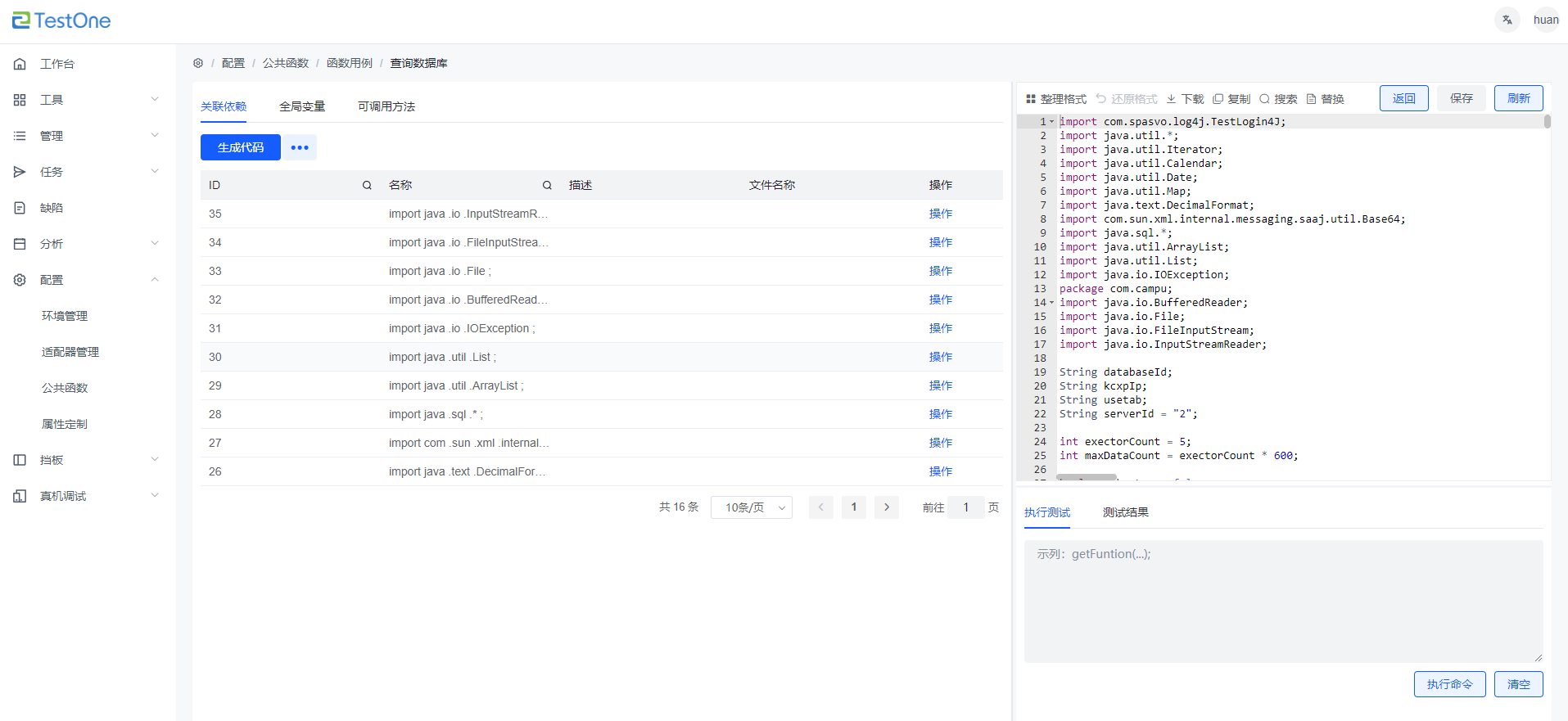Expand the 真机调试 menu chevron
This screenshot has width=1568, height=721.
(155, 495)
